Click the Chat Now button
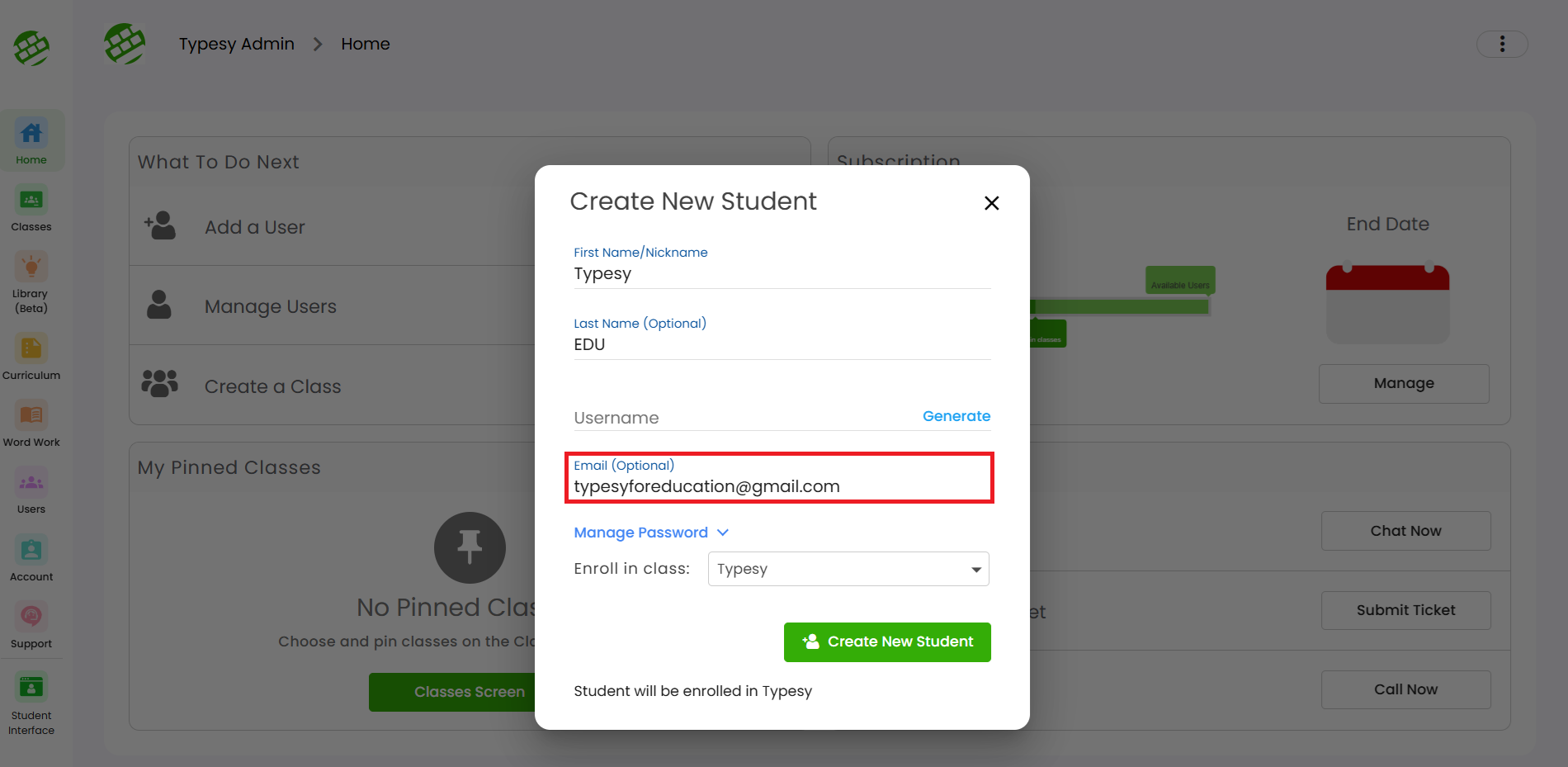This screenshot has width=1568, height=767. 1405,531
